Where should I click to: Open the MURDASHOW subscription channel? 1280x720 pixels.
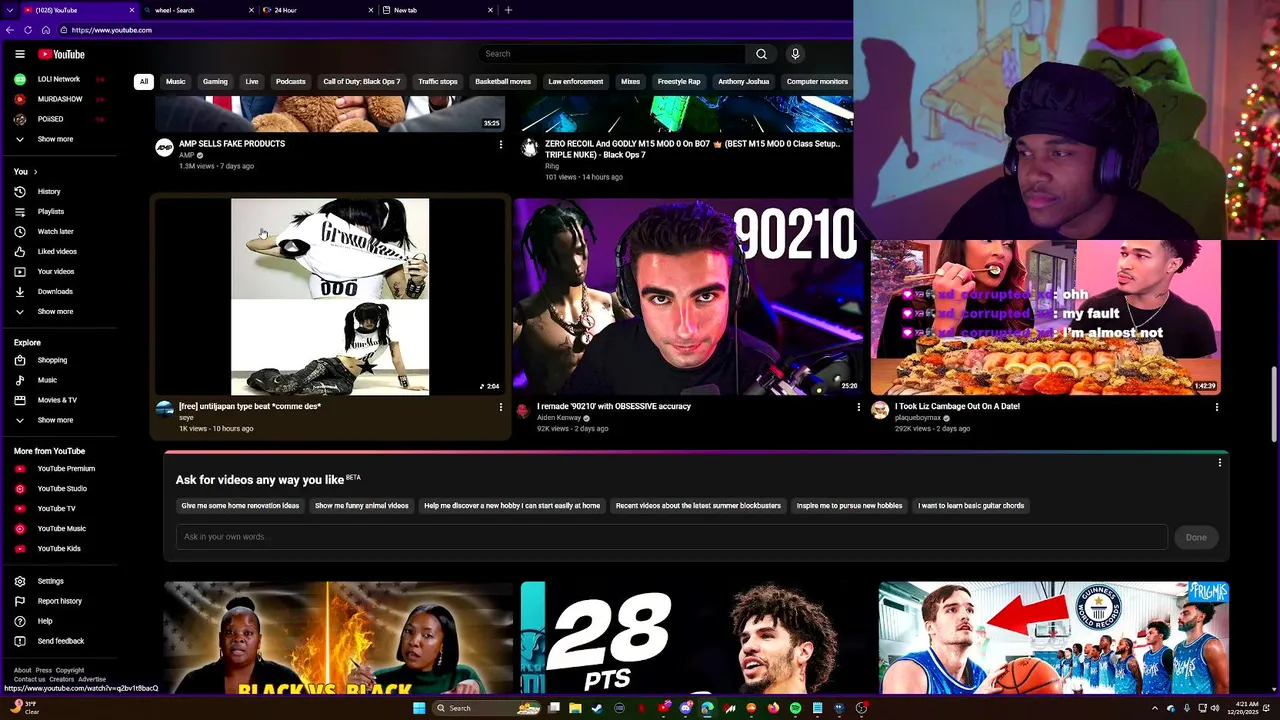tap(60, 99)
